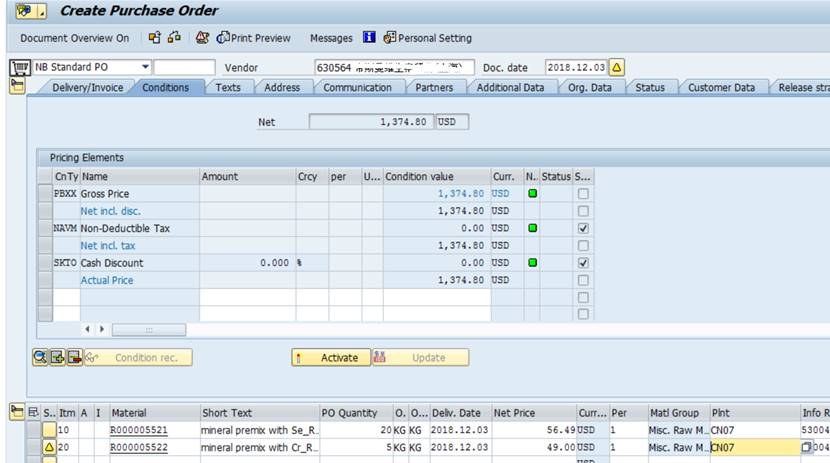Open Messages
Screen dimensions: 830x463
tap(331, 38)
